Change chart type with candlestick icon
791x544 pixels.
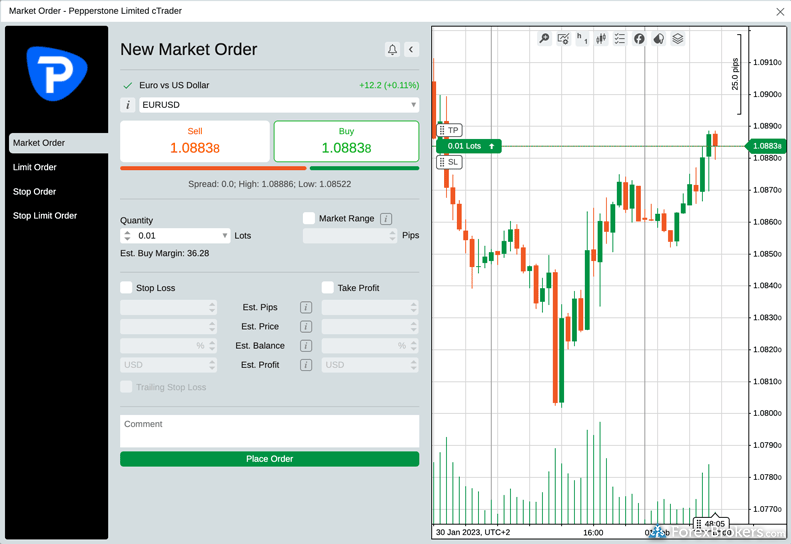[601, 39]
